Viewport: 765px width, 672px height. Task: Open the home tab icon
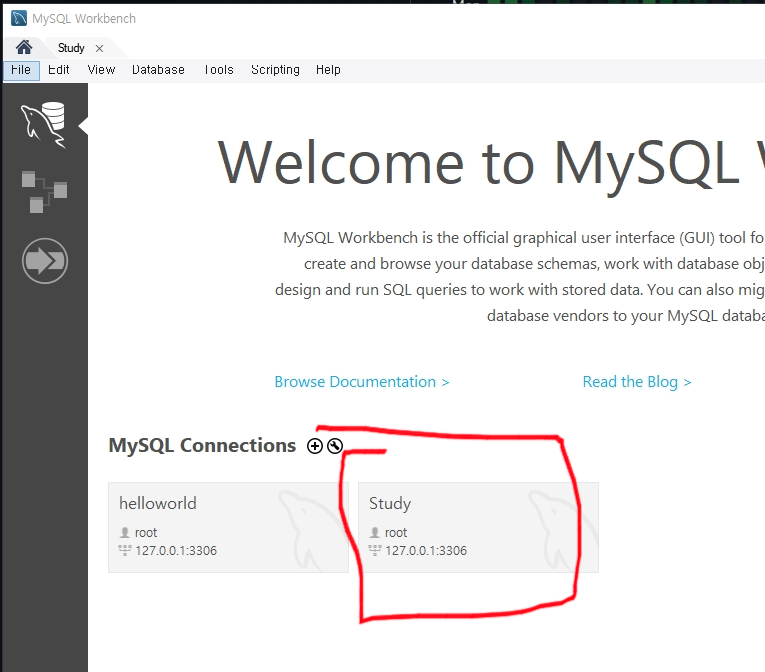[x=24, y=47]
